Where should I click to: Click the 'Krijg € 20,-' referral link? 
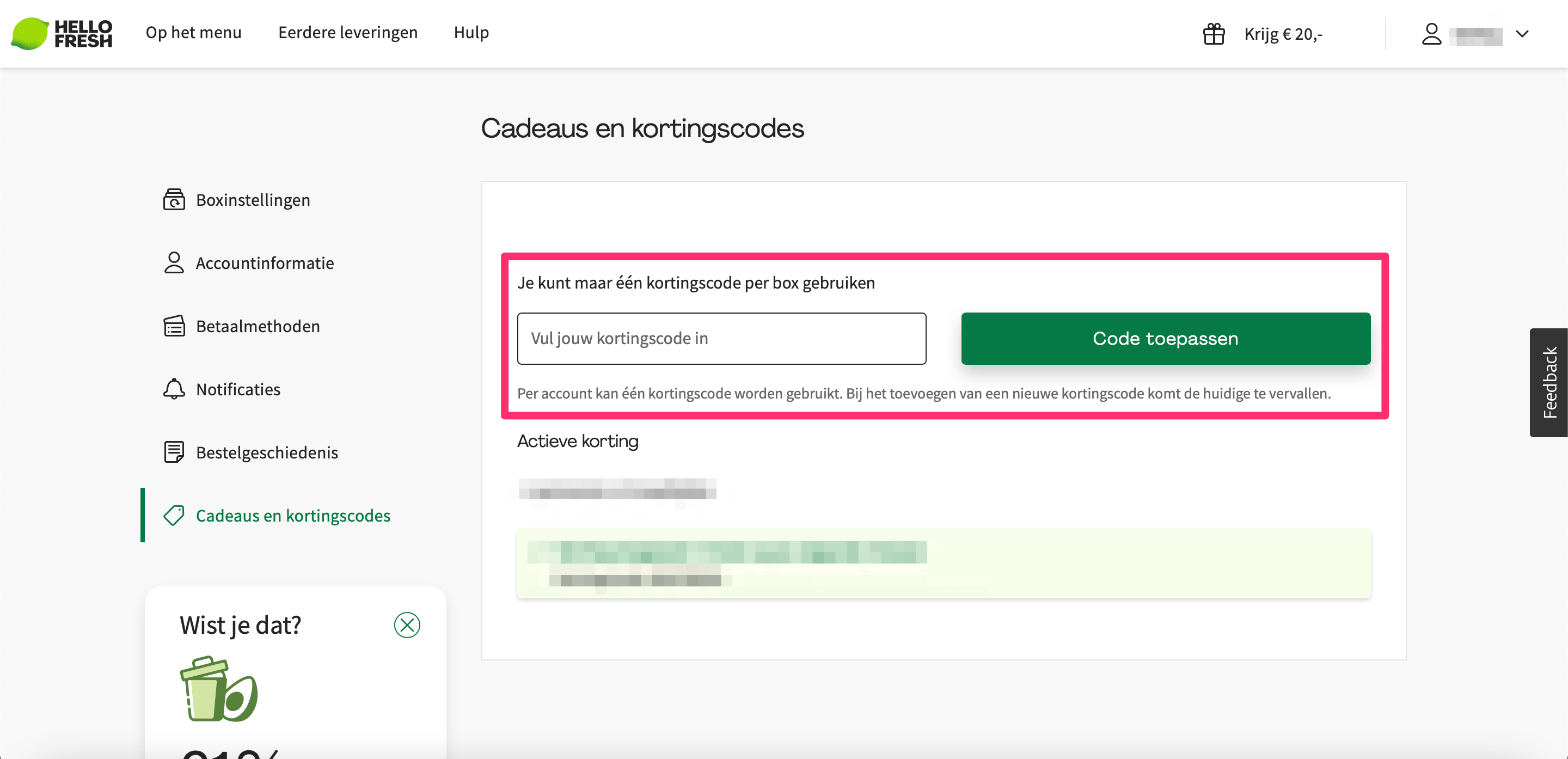[x=1283, y=34]
